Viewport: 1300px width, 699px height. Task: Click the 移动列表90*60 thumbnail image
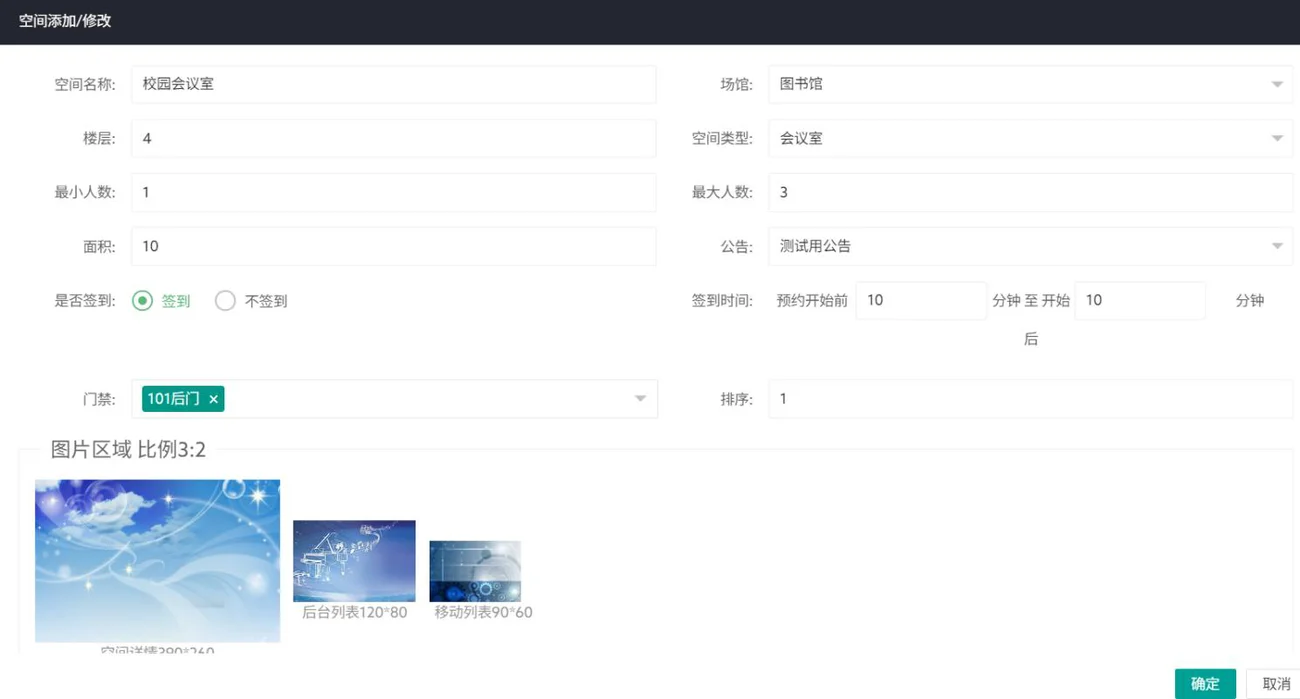click(475, 571)
